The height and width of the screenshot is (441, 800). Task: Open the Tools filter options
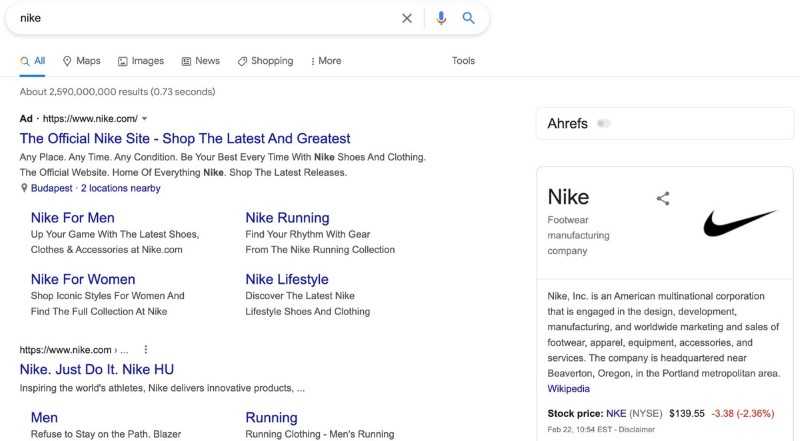coord(463,61)
